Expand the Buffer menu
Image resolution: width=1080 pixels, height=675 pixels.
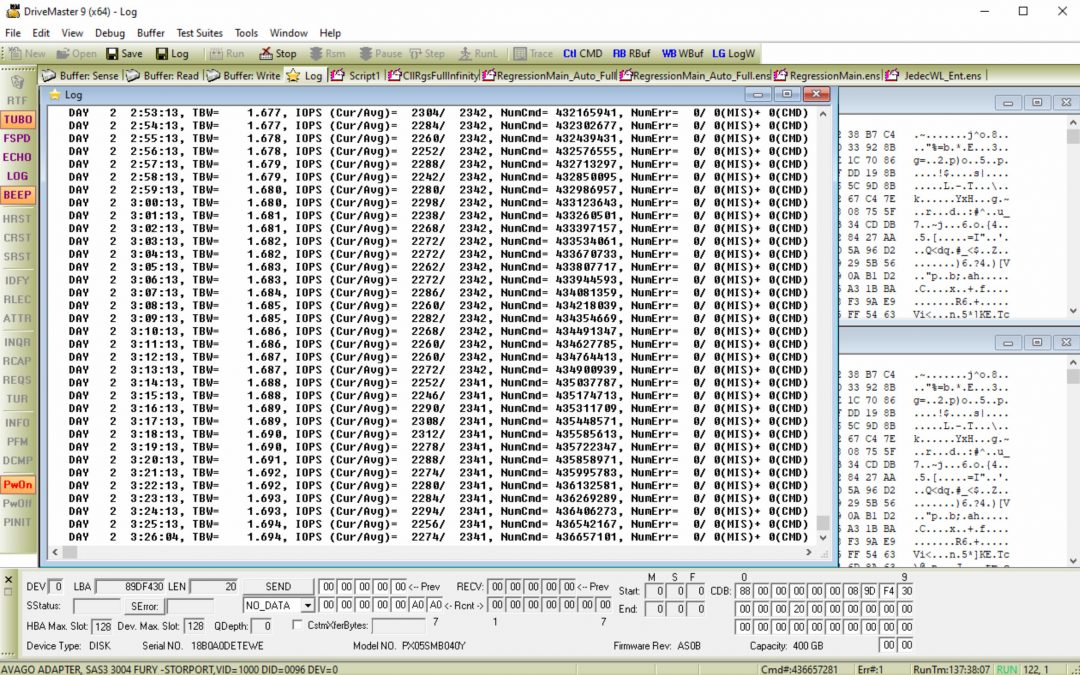pyautogui.click(x=150, y=32)
